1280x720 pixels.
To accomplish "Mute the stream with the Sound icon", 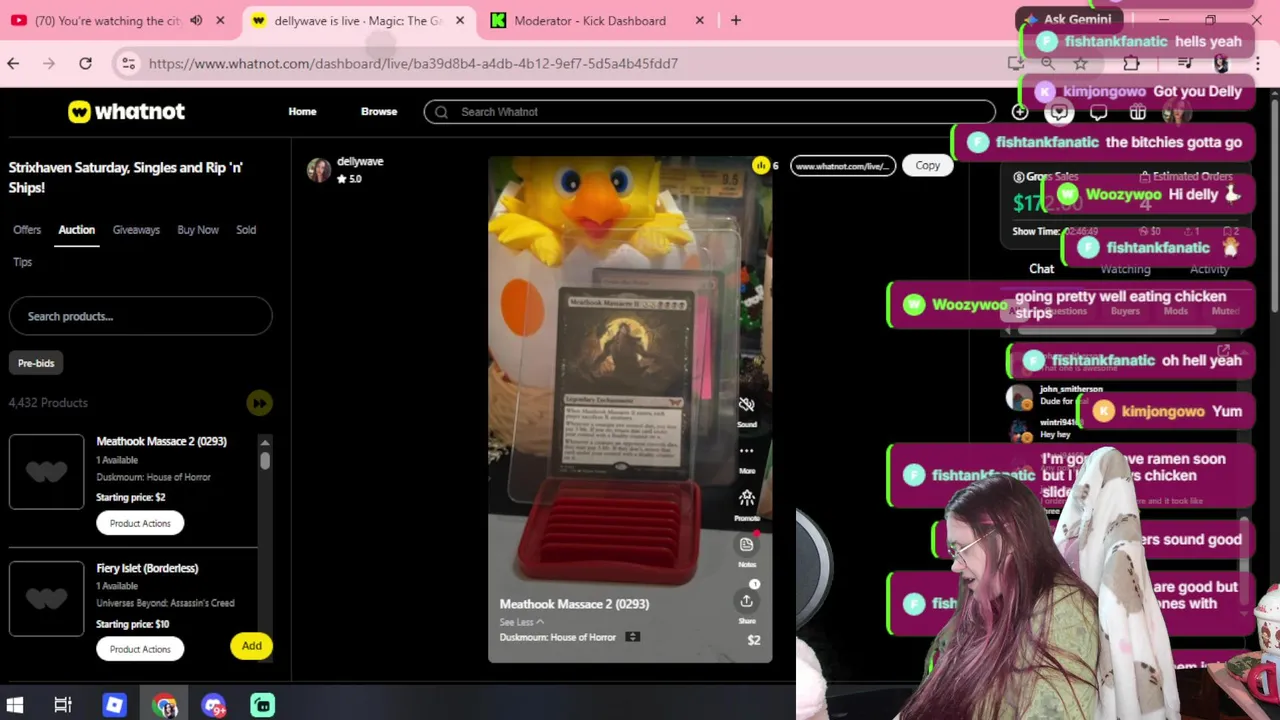I will [746, 405].
